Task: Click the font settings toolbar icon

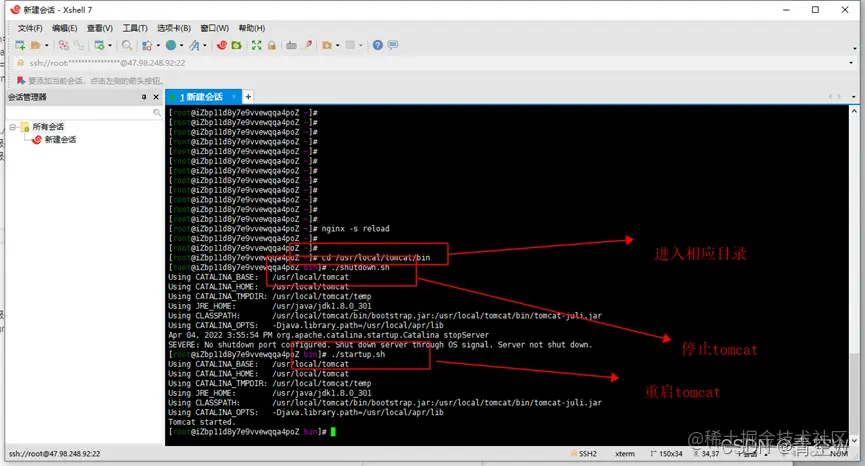Action: pos(194,45)
